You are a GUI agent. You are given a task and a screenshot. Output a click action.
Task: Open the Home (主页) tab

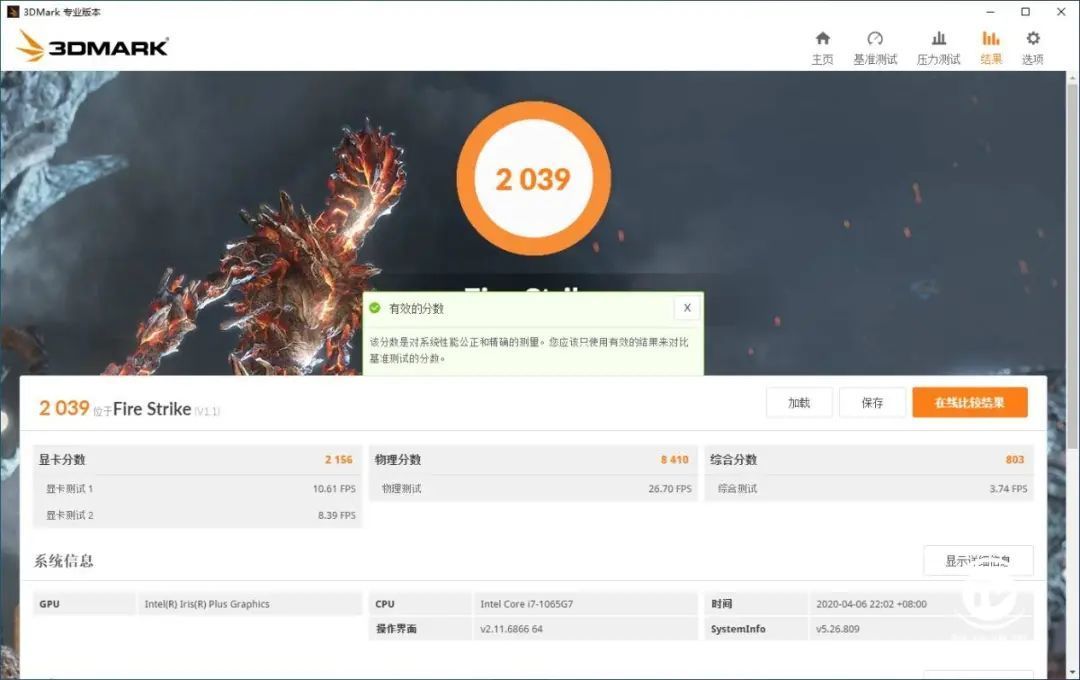pos(822,48)
